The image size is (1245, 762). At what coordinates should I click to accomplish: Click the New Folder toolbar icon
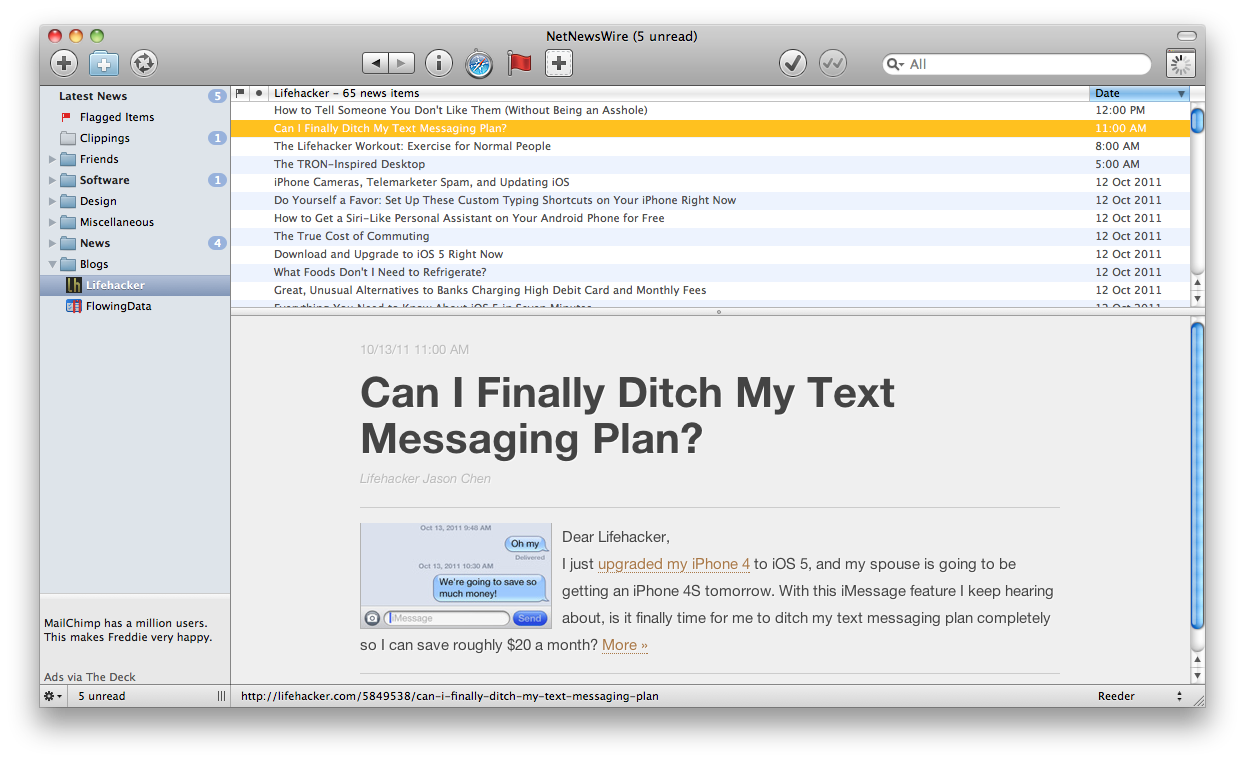tap(104, 64)
